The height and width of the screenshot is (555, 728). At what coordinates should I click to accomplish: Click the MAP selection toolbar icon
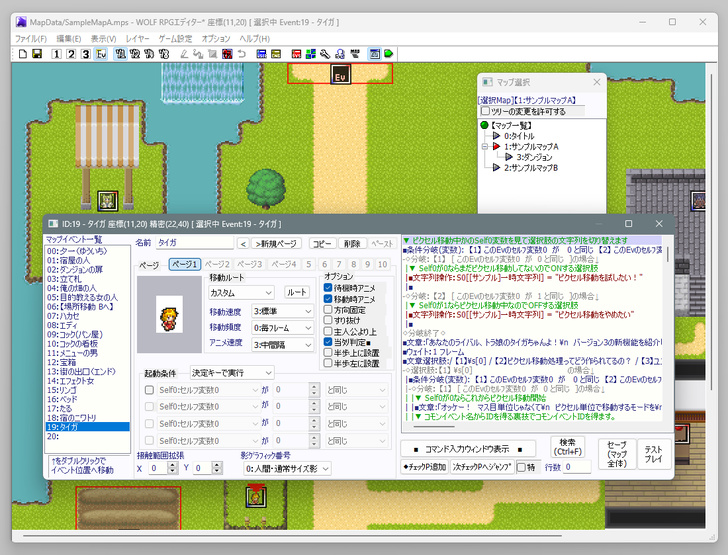(355, 54)
